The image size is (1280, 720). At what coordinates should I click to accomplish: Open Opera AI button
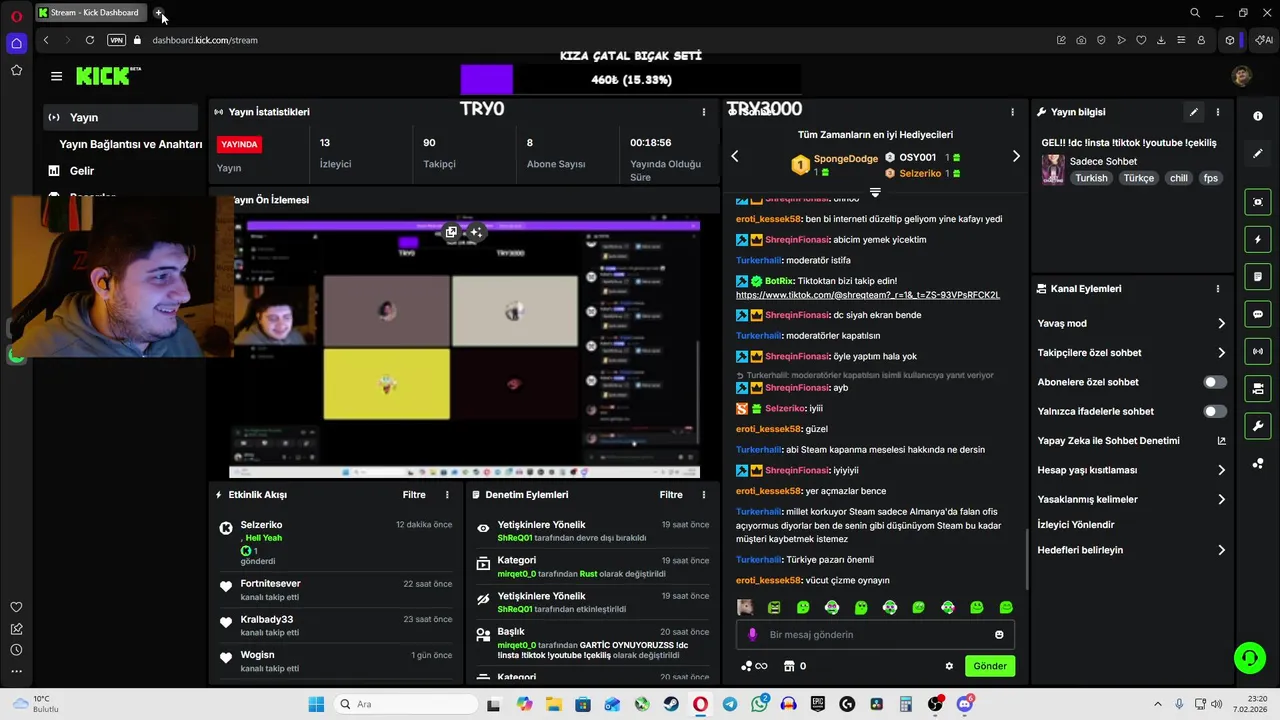[1264, 40]
